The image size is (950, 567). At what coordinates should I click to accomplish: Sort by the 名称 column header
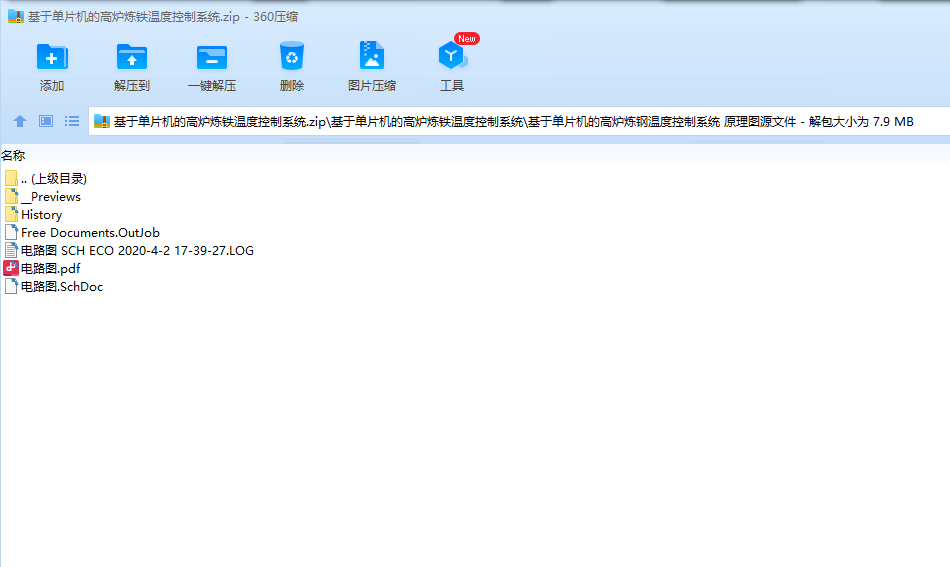pyautogui.click(x=13, y=156)
